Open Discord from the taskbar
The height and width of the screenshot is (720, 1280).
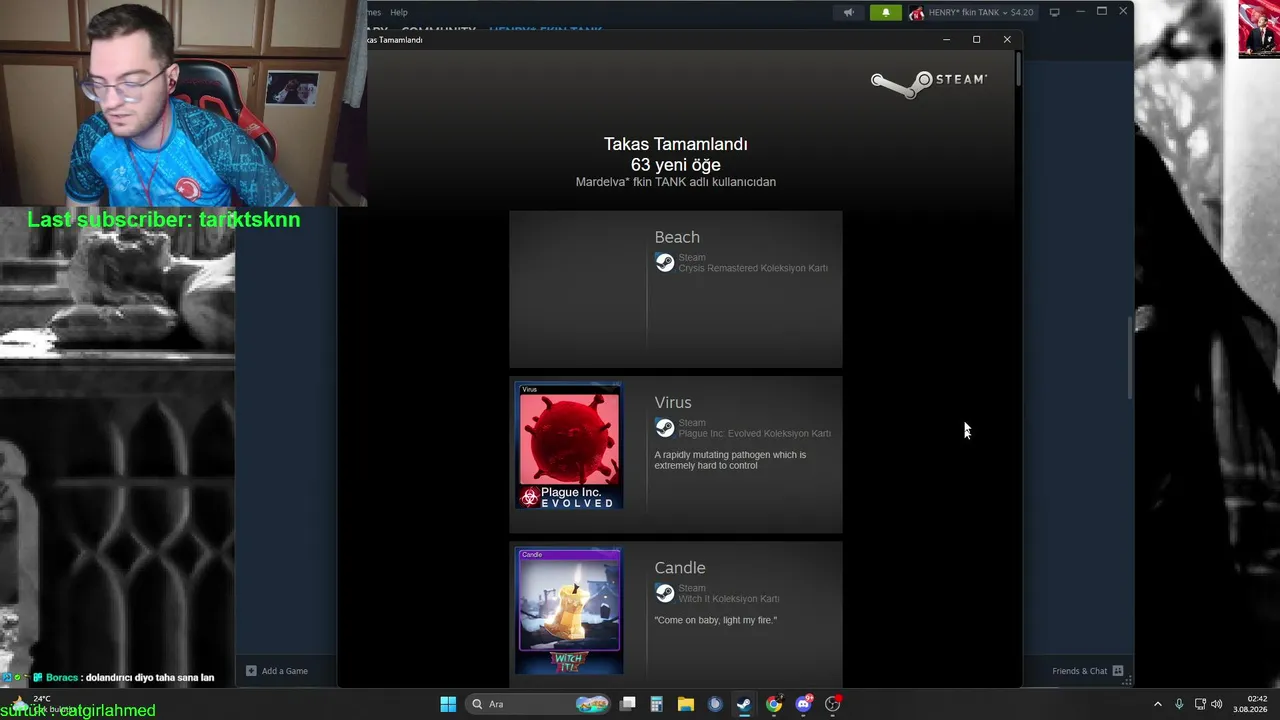pos(803,704)
